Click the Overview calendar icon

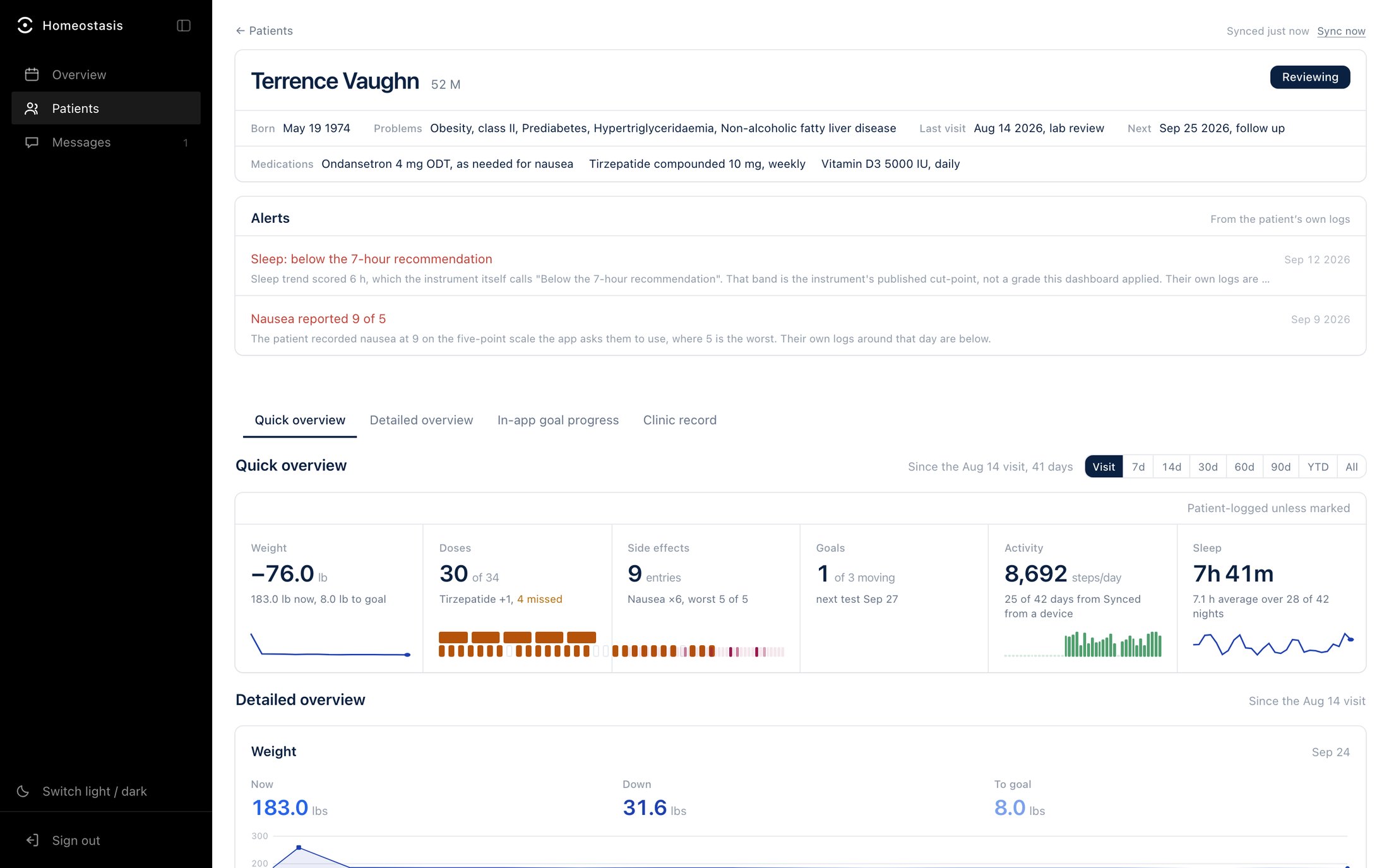point(32,74)
